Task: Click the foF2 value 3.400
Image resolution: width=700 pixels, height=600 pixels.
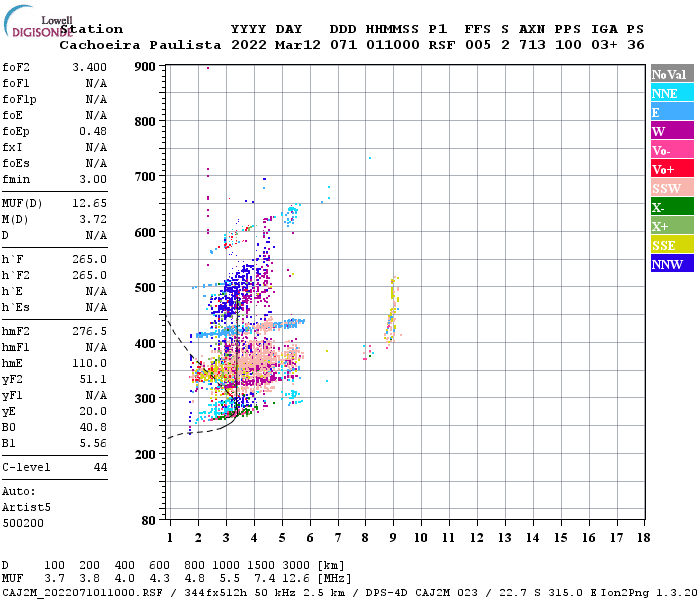Action: (90, 67)
